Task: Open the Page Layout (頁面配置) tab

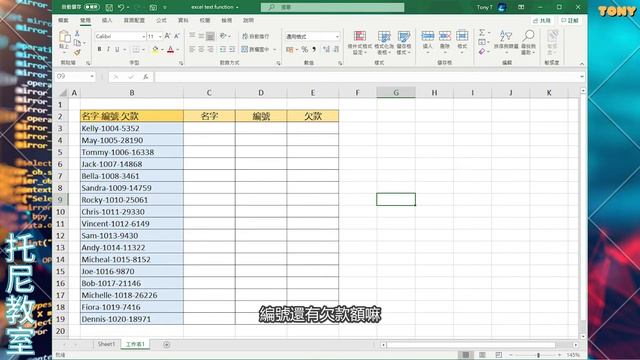Action: click(x=134, y=20)
